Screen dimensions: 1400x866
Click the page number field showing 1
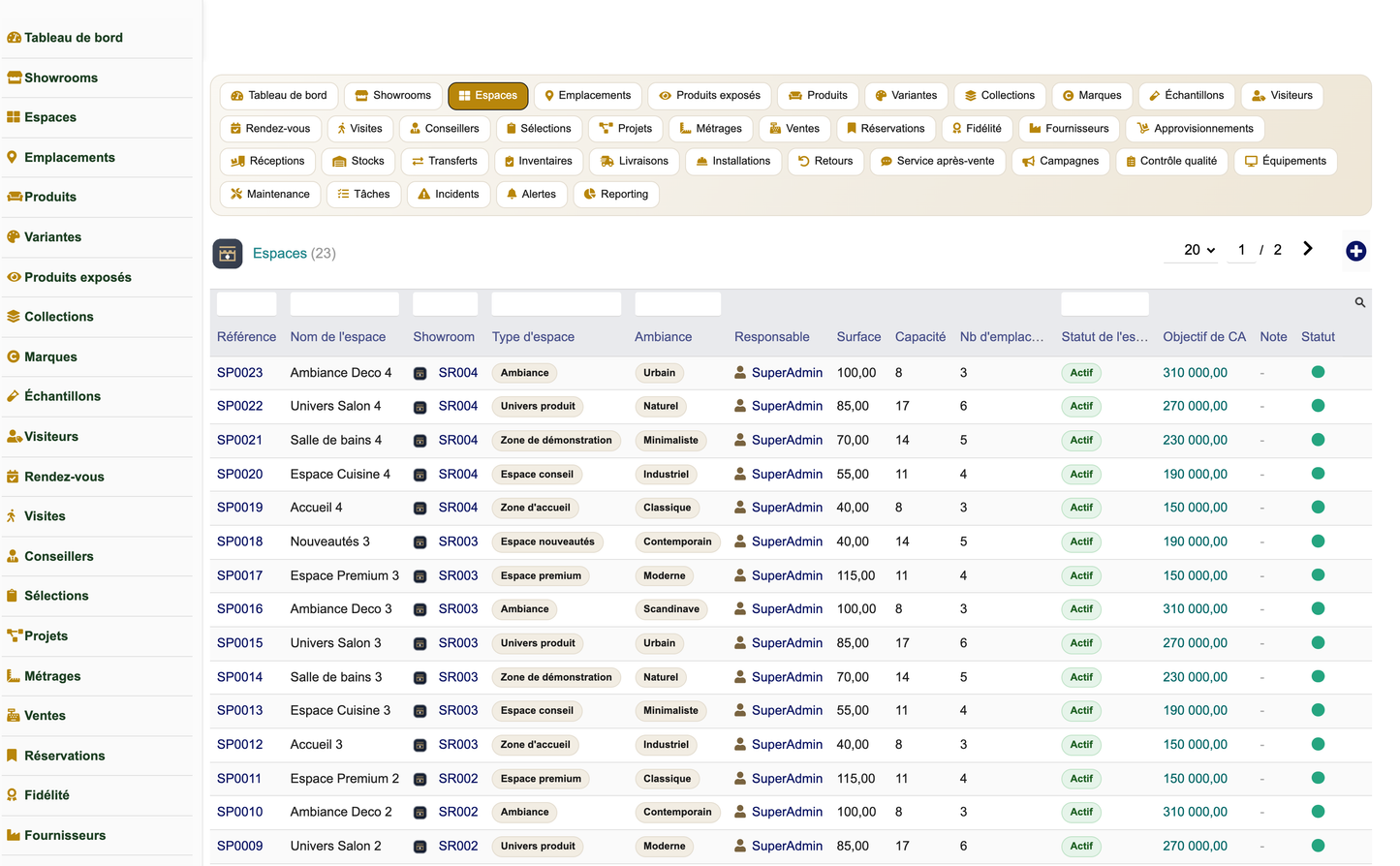[1241, 250]
